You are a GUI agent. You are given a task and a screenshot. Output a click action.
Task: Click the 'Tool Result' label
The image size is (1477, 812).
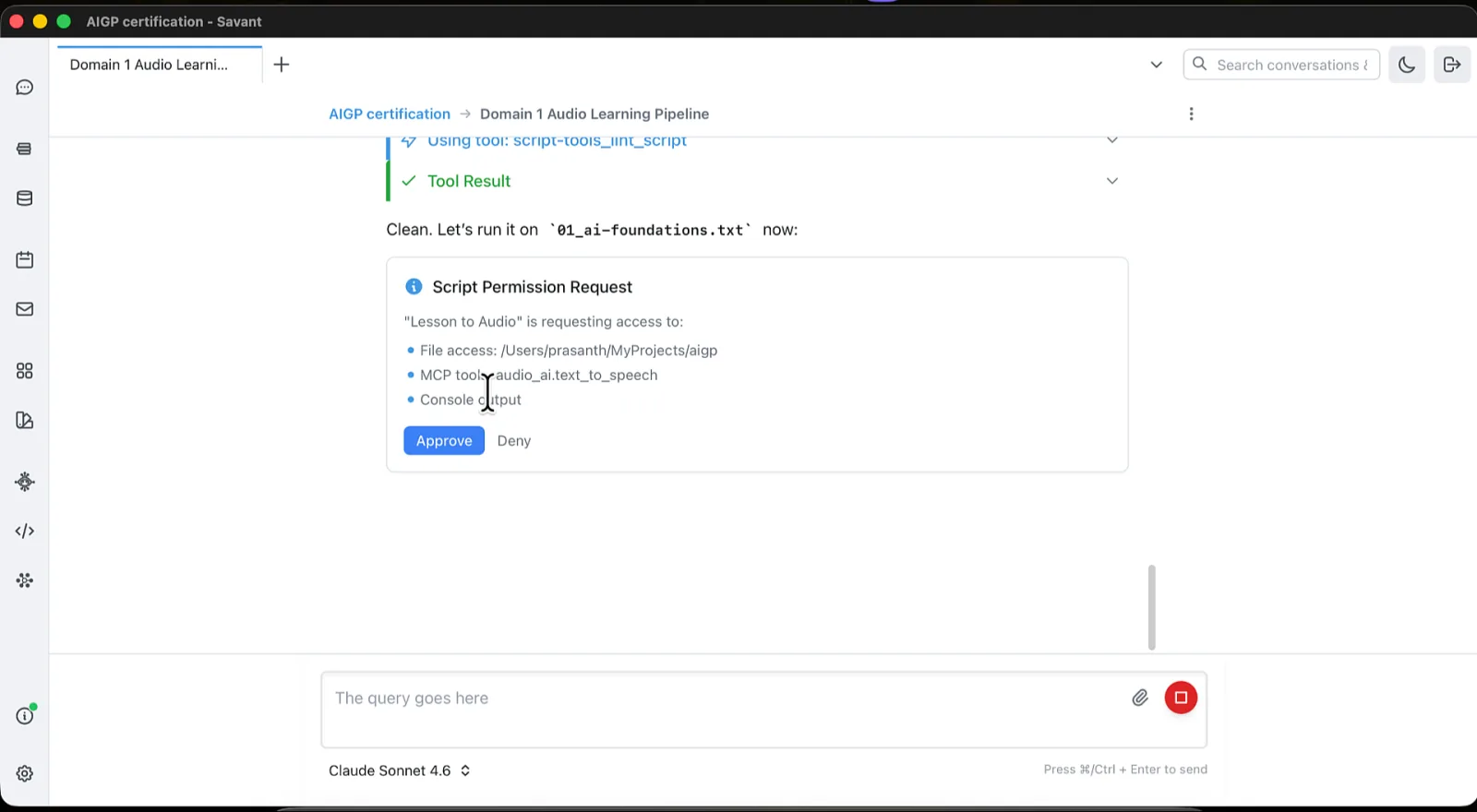(x=469, y=181)
